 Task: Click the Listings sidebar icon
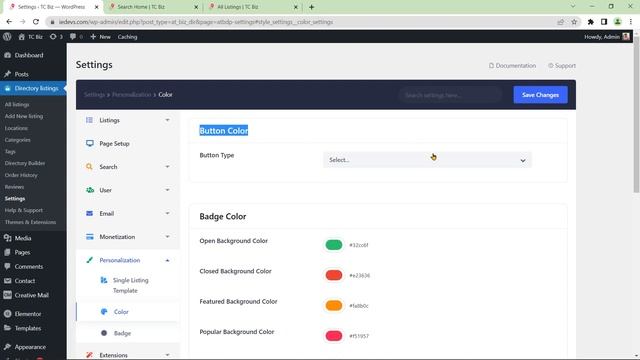(x=89, y=120)
